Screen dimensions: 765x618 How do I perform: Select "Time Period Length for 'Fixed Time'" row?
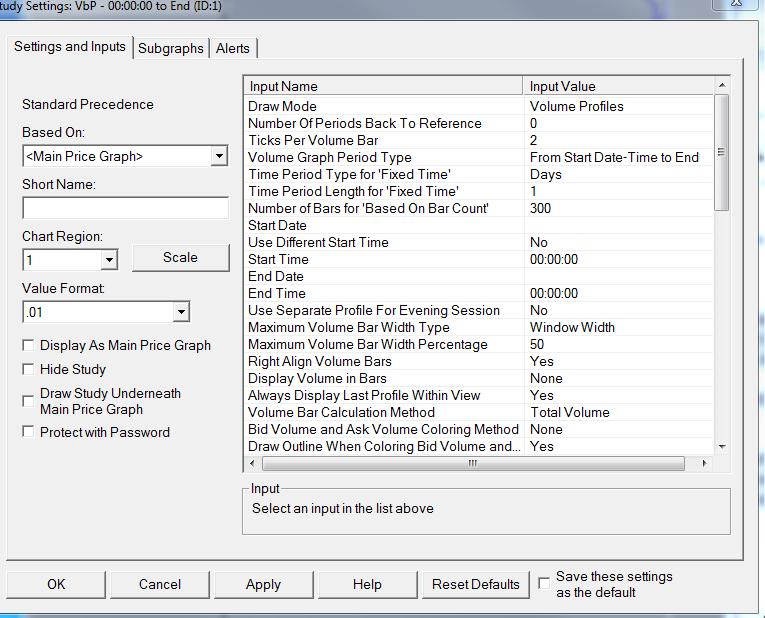[479, 191]
